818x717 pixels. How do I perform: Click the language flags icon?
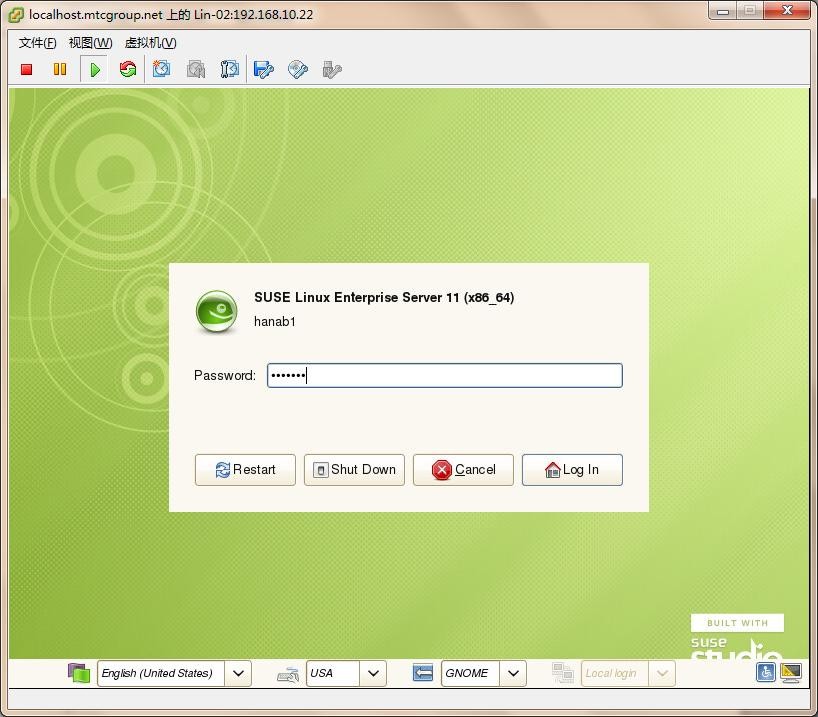tap(79, 673)
